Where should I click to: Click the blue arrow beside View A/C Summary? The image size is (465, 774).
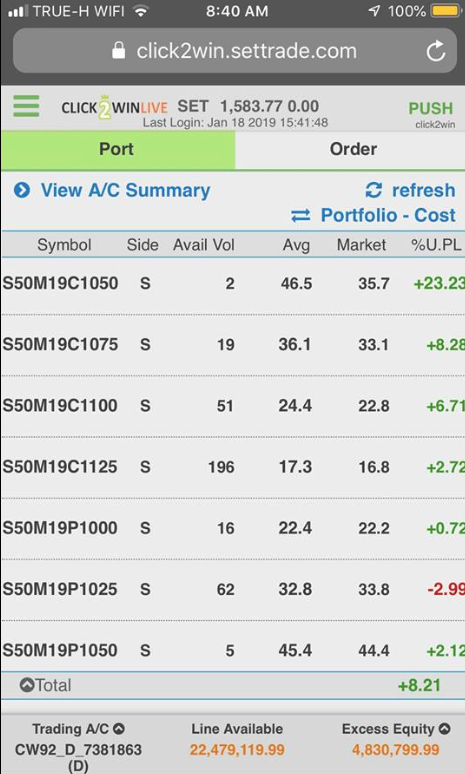tap(22, 190)
